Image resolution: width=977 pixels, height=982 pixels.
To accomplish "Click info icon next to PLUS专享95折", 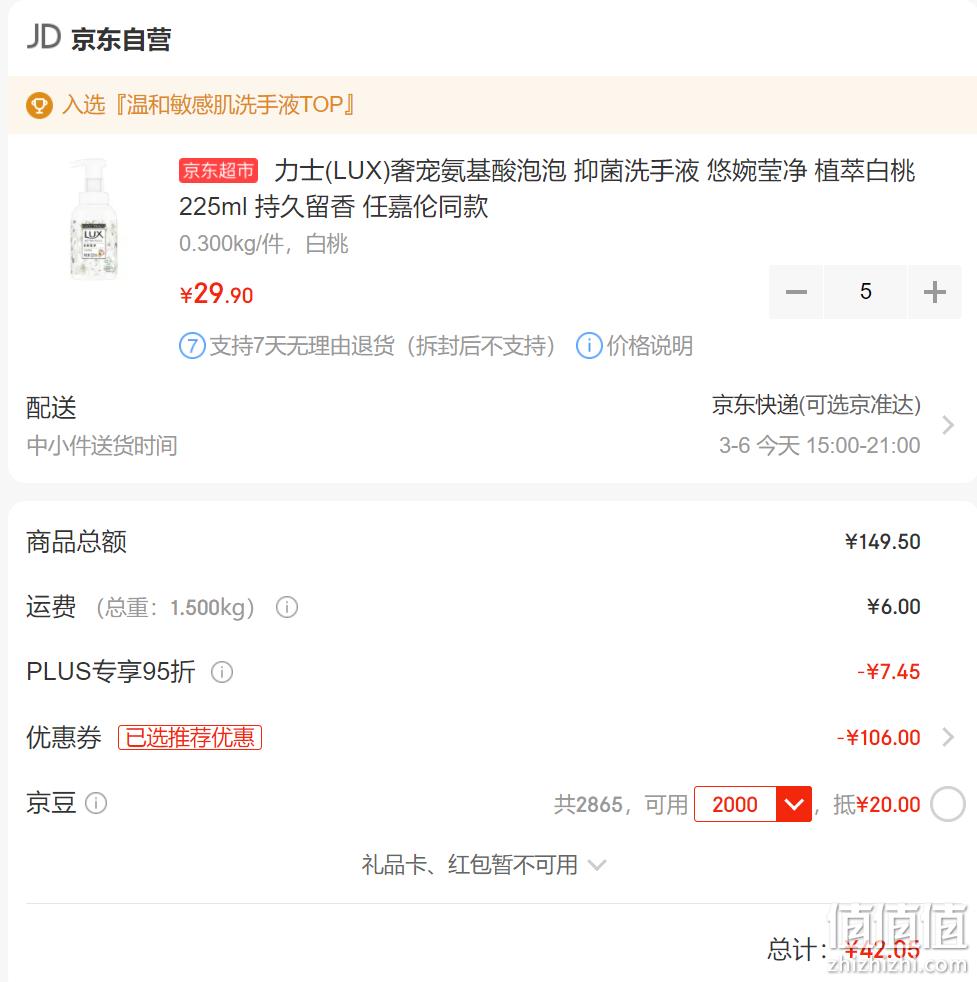I will [222, 672].
